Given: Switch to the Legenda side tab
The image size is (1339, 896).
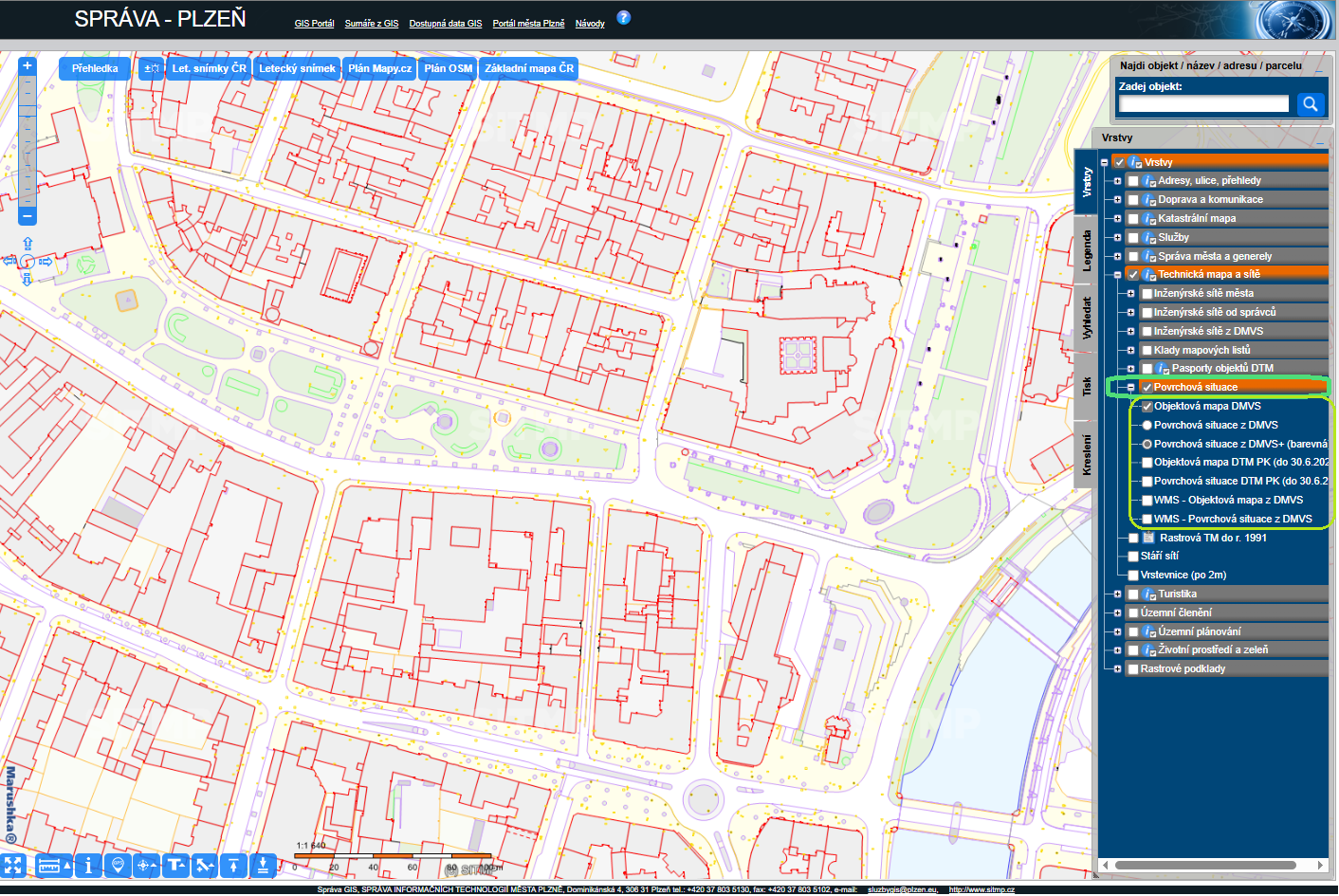Looking at the screenshot, I should (x=1086, y=250).
